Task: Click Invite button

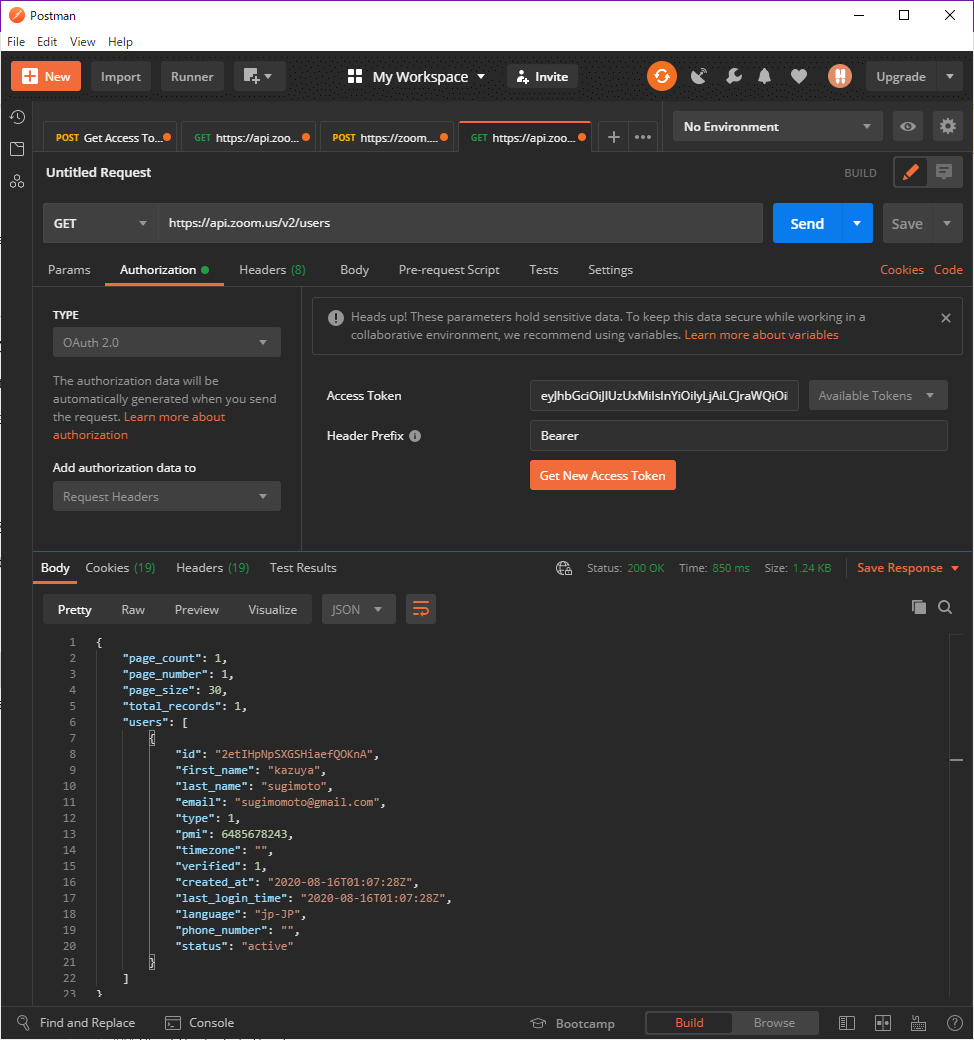Action: tap(542, 76)
